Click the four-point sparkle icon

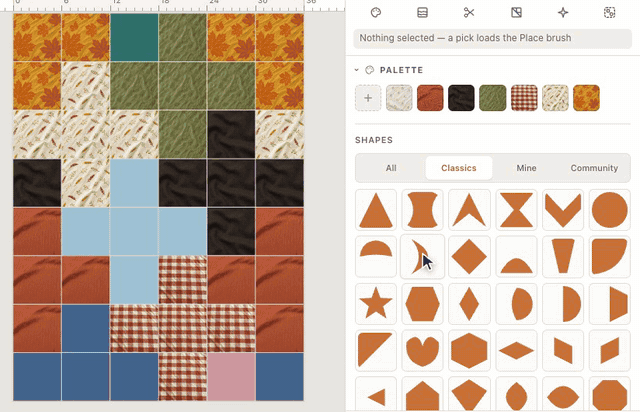563,13
